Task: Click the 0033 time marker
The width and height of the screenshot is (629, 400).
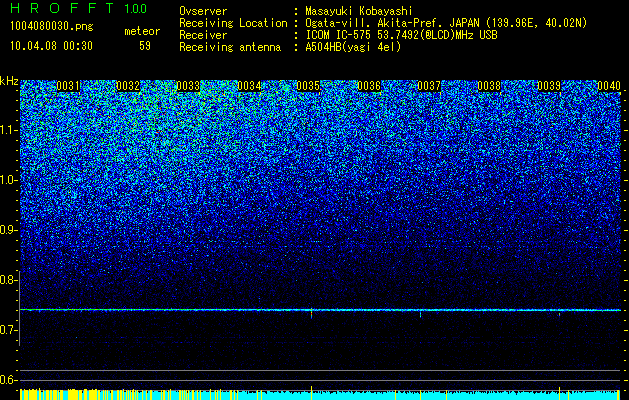Action: click(x=188, y=86)
